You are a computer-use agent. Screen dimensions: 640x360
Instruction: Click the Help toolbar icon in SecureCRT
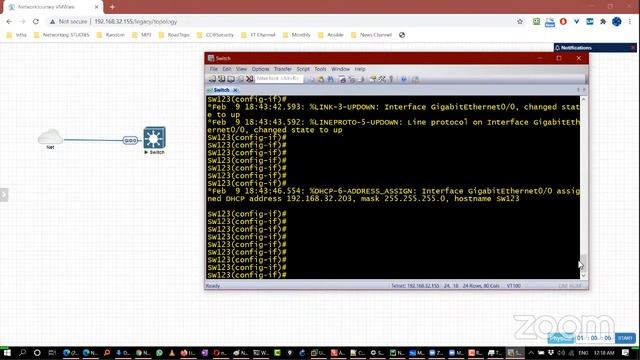[x=403, y=79]
